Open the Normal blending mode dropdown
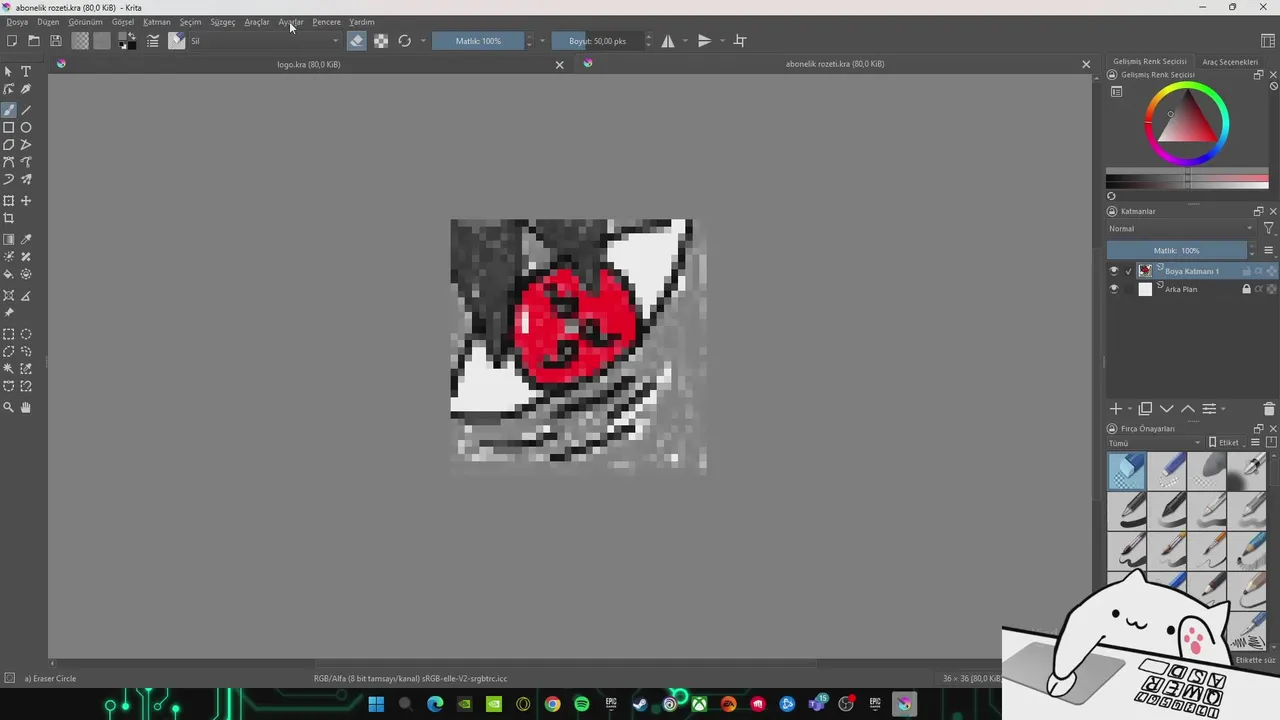 tap(1181, 229)
